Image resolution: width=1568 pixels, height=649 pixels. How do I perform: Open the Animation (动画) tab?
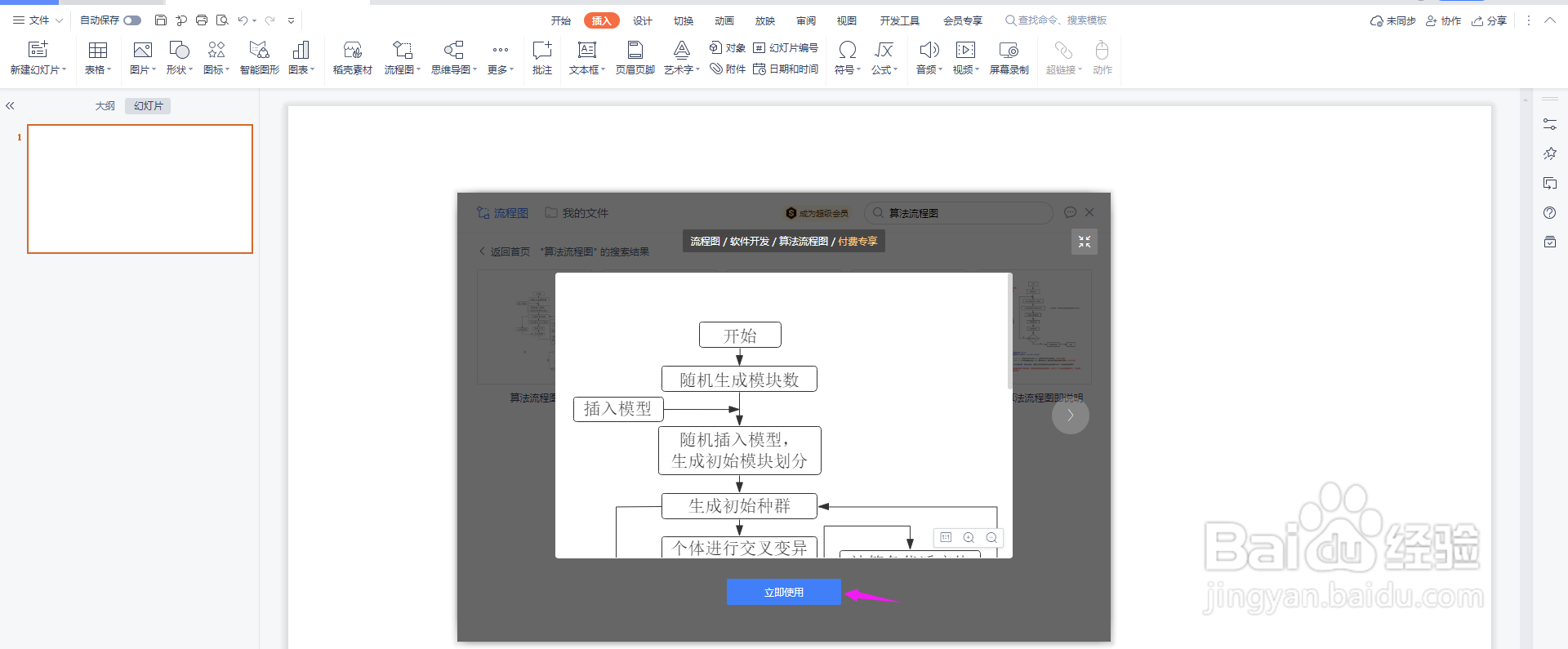pos(724,20)
